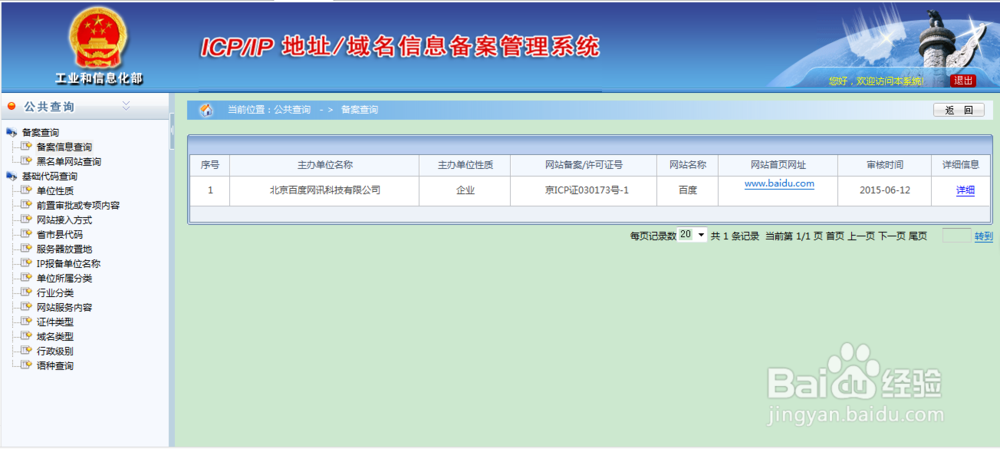Open the 每页记录数 dropdown
This screenshot has width=1000, height=449.
click(692, 235)
